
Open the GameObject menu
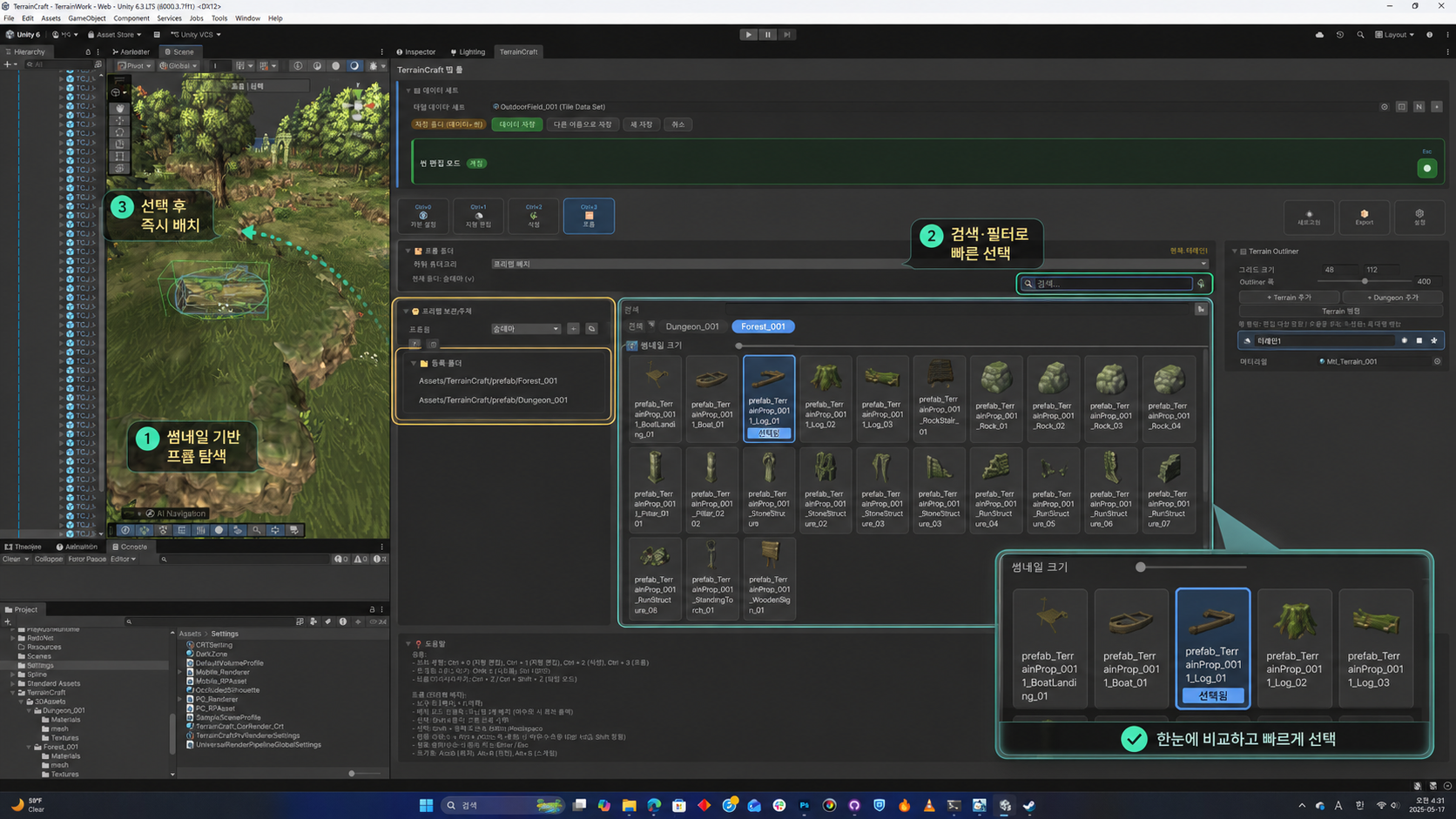tap(86, 18)
